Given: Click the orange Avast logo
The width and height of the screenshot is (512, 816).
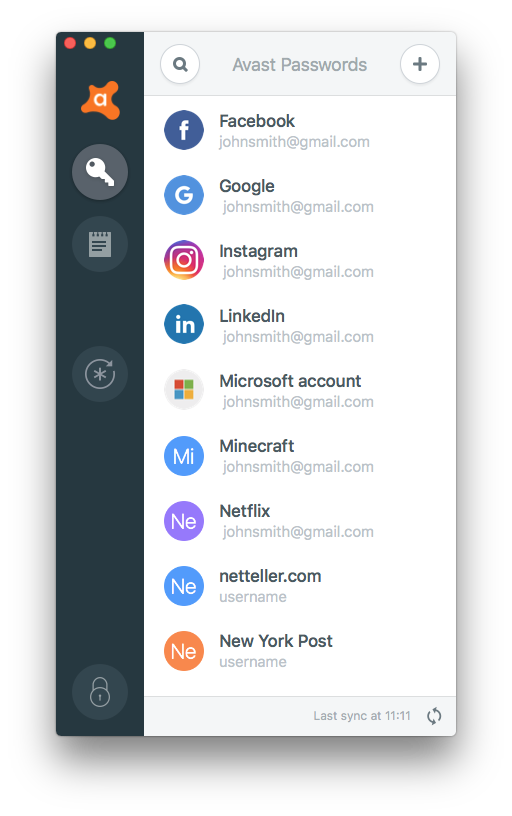Looking at the screenshot, I should (100, 100).
